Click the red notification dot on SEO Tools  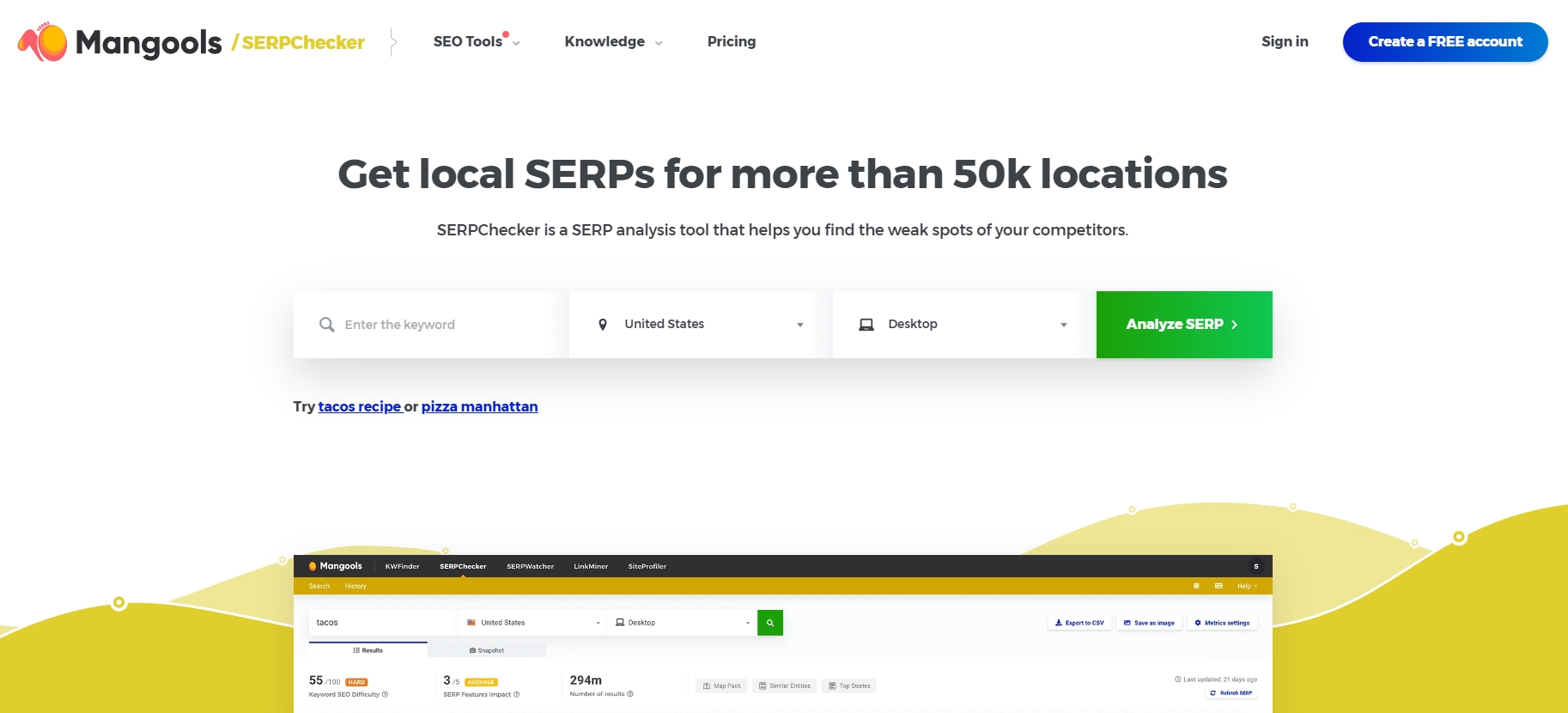pos(506,35)
